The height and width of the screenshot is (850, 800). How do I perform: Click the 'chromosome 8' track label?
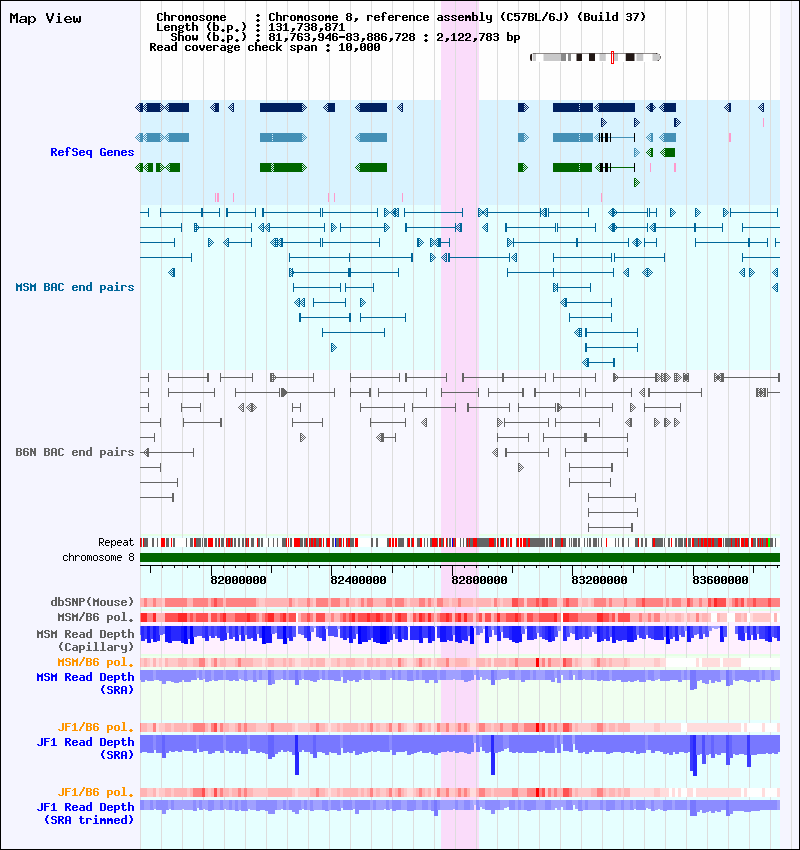pos(98,558)
